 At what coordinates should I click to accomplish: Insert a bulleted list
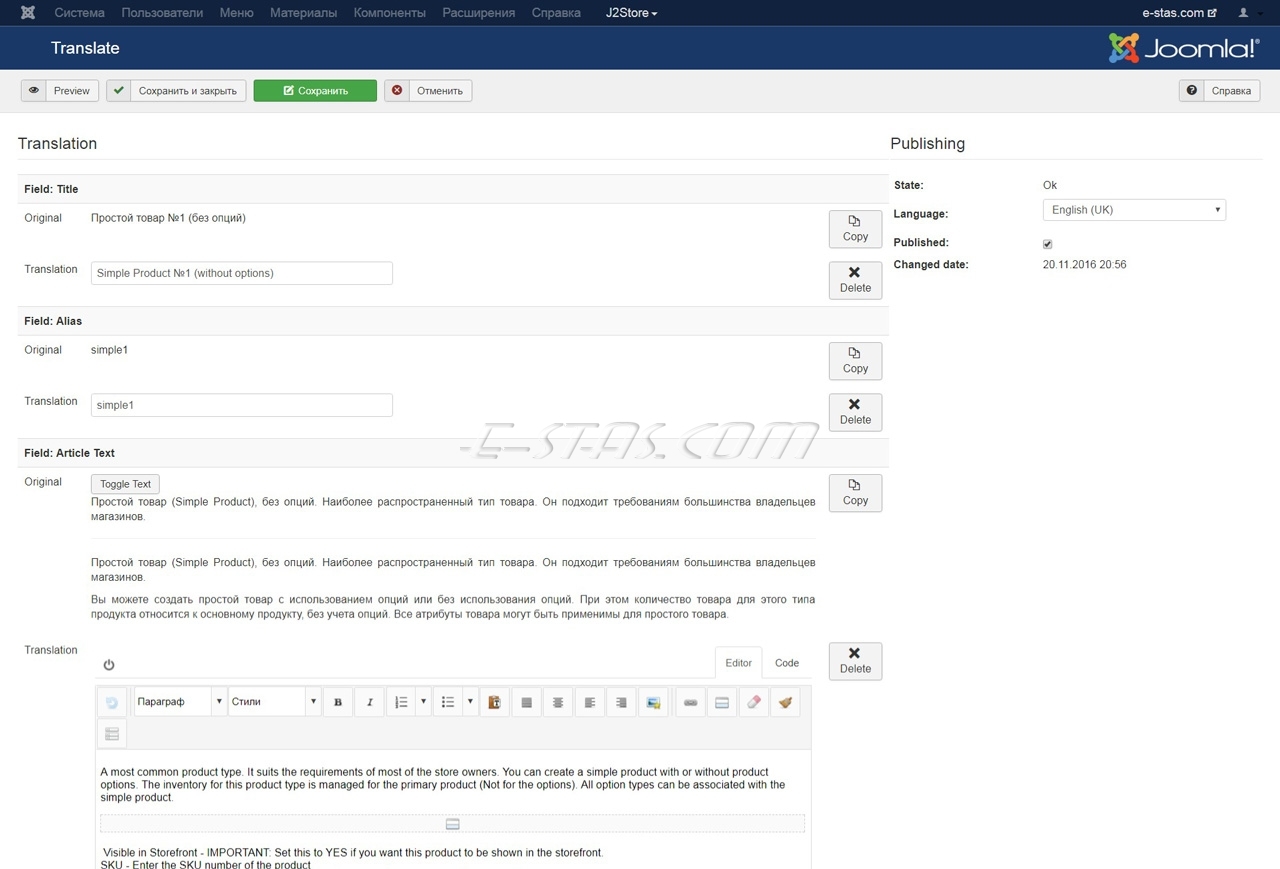448,702
